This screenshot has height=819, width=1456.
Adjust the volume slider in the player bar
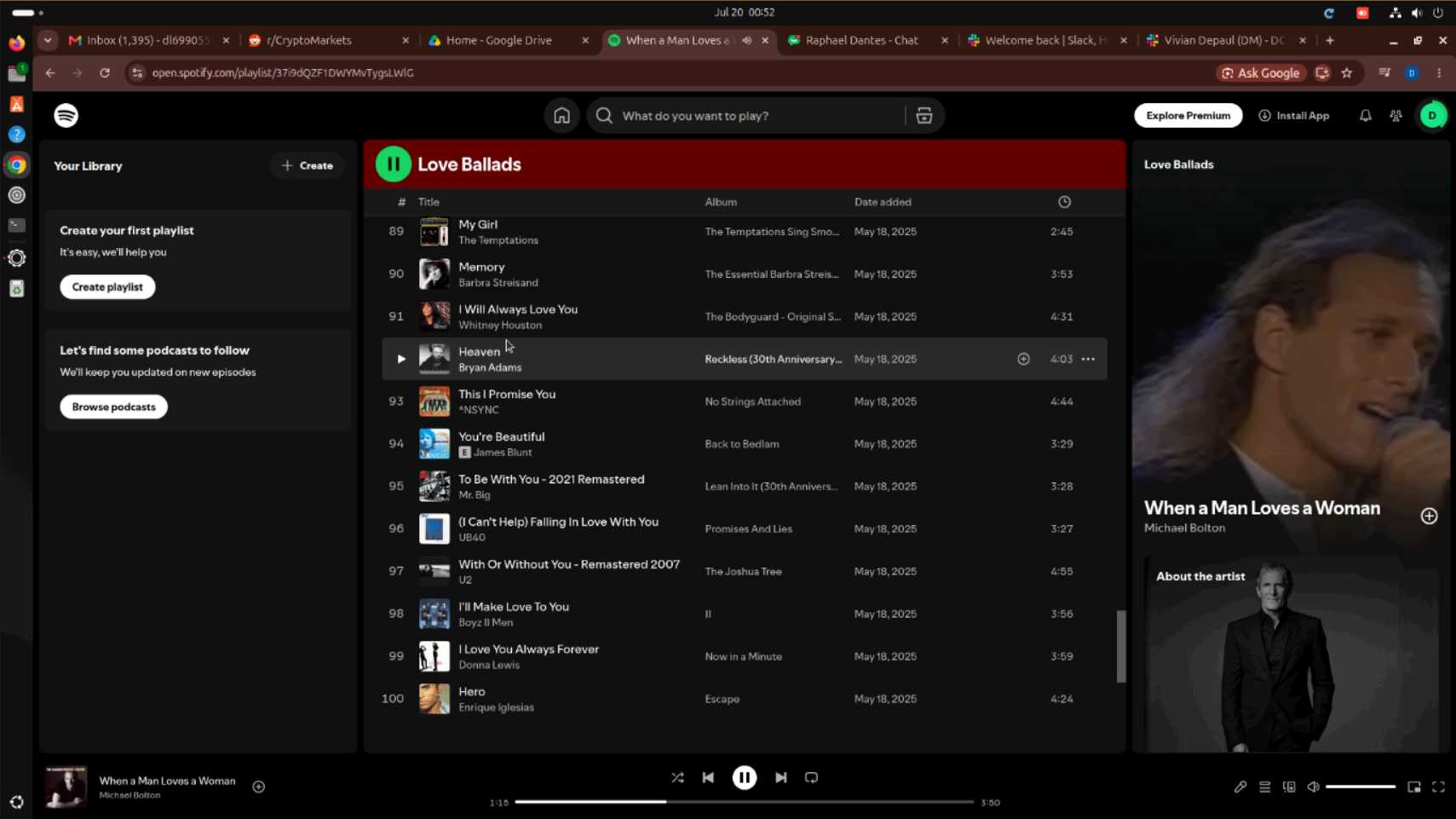(1361, 787)
